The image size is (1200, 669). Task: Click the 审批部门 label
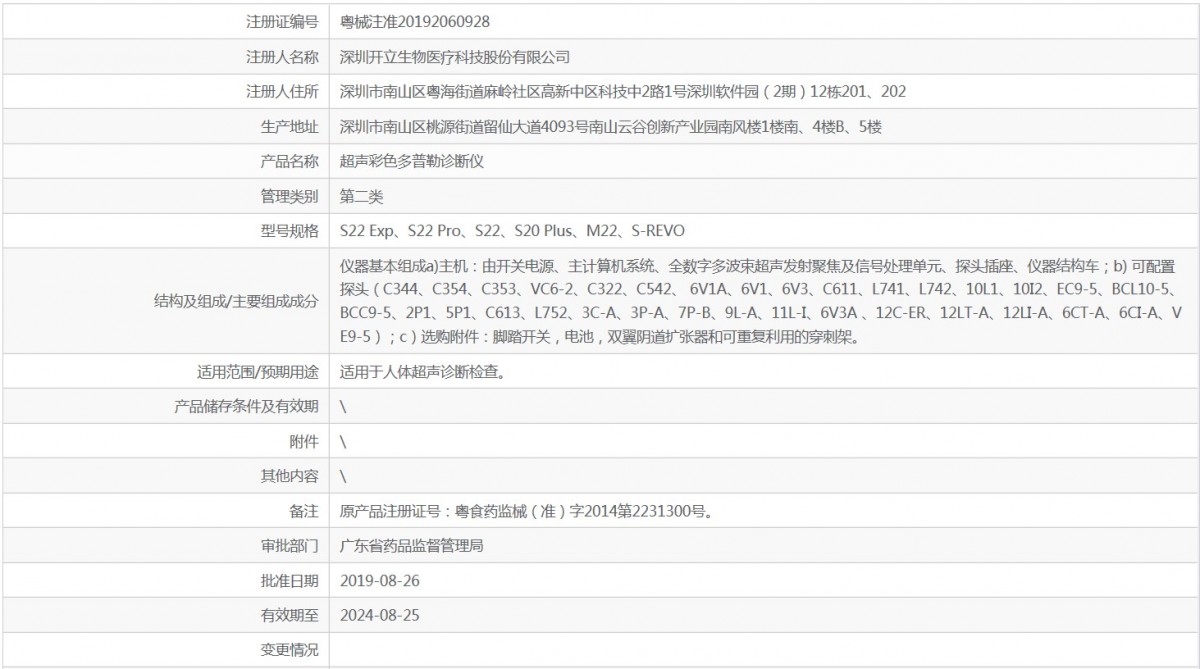[290, 547]
